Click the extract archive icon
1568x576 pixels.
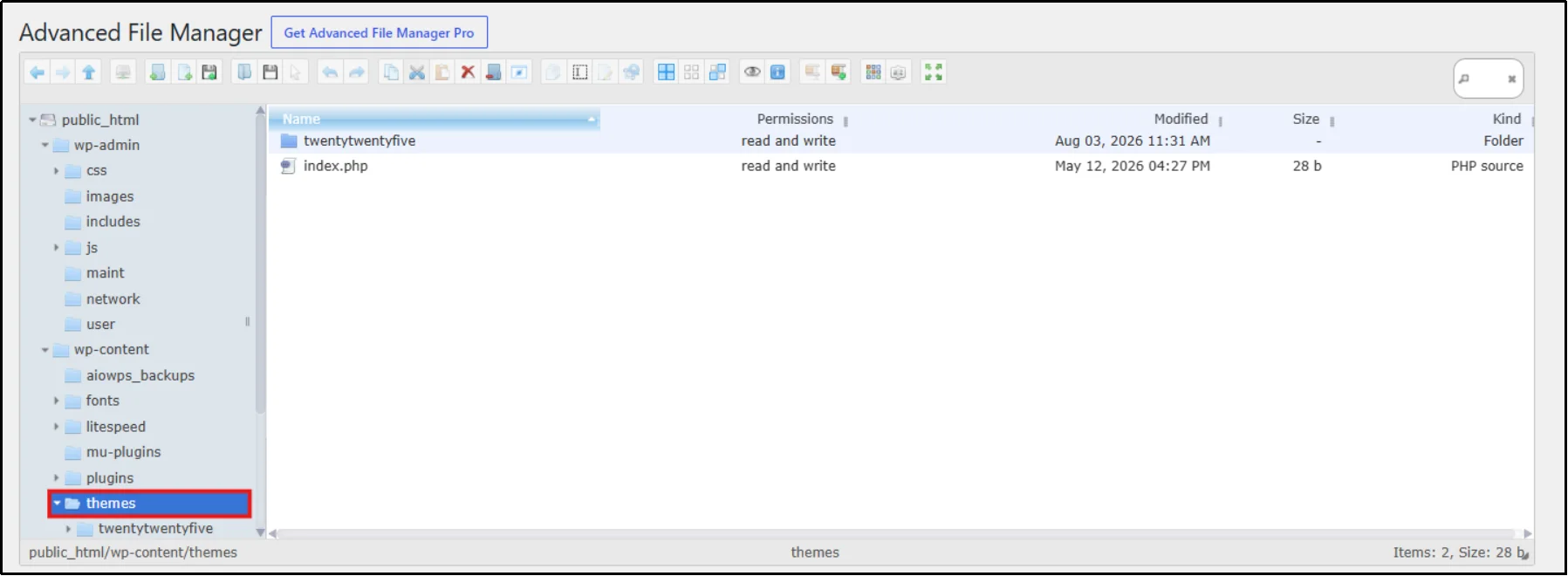point(812,72)
